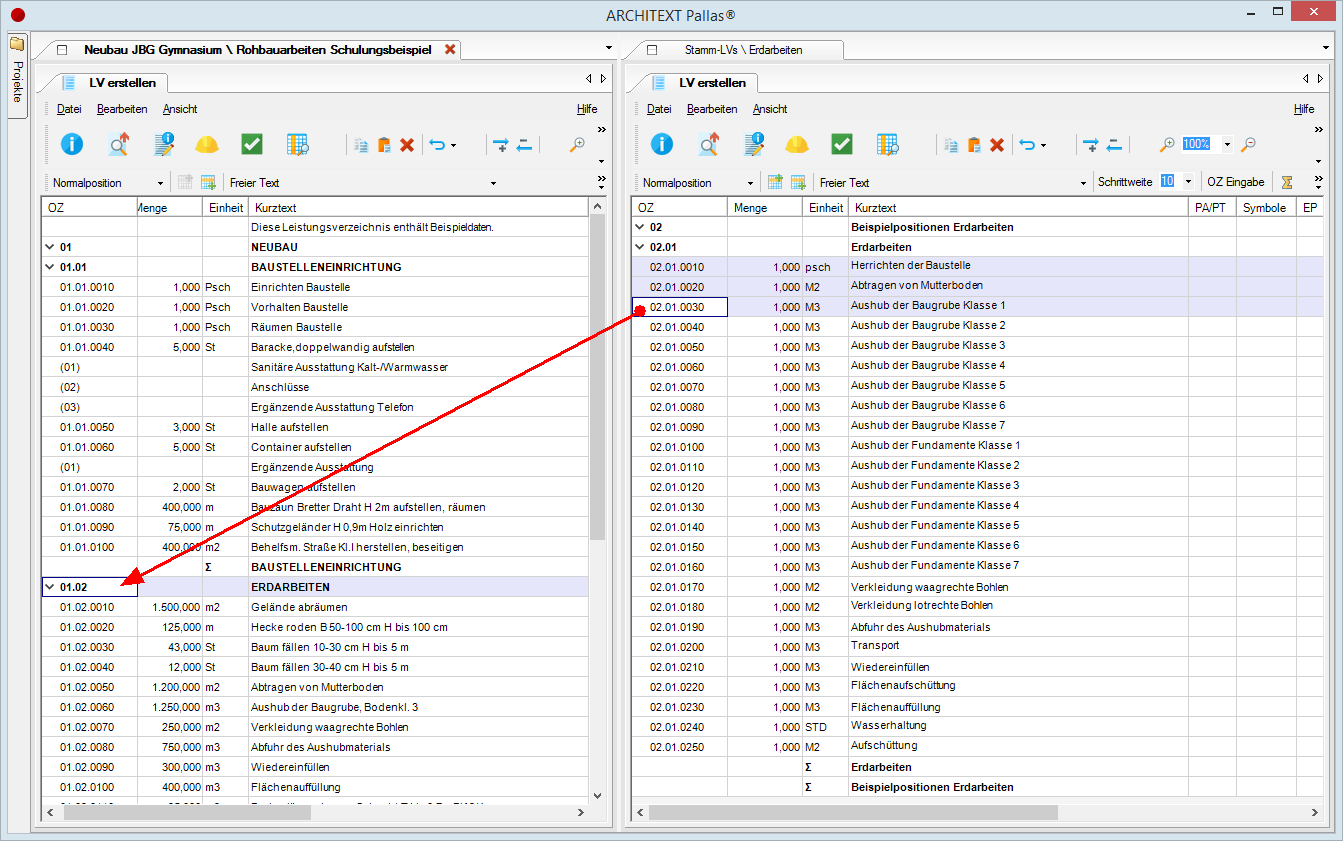1343x841 pixels.
Task: Tick the checkbox on the Neubau JBG Gymnasium tab
Action: (62, 49)
